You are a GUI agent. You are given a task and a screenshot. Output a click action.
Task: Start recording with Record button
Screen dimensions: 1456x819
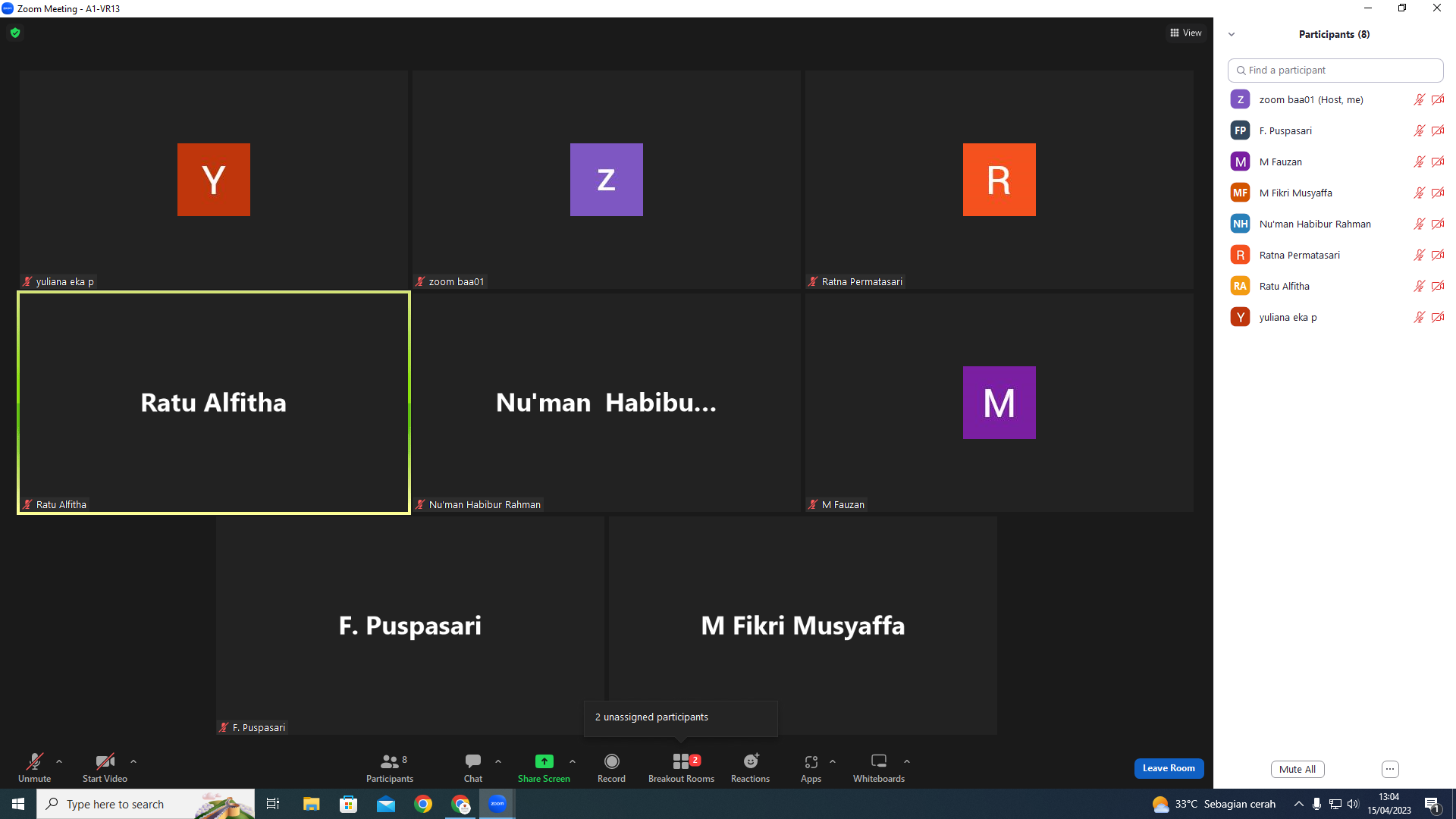click(x=611, y=767)
